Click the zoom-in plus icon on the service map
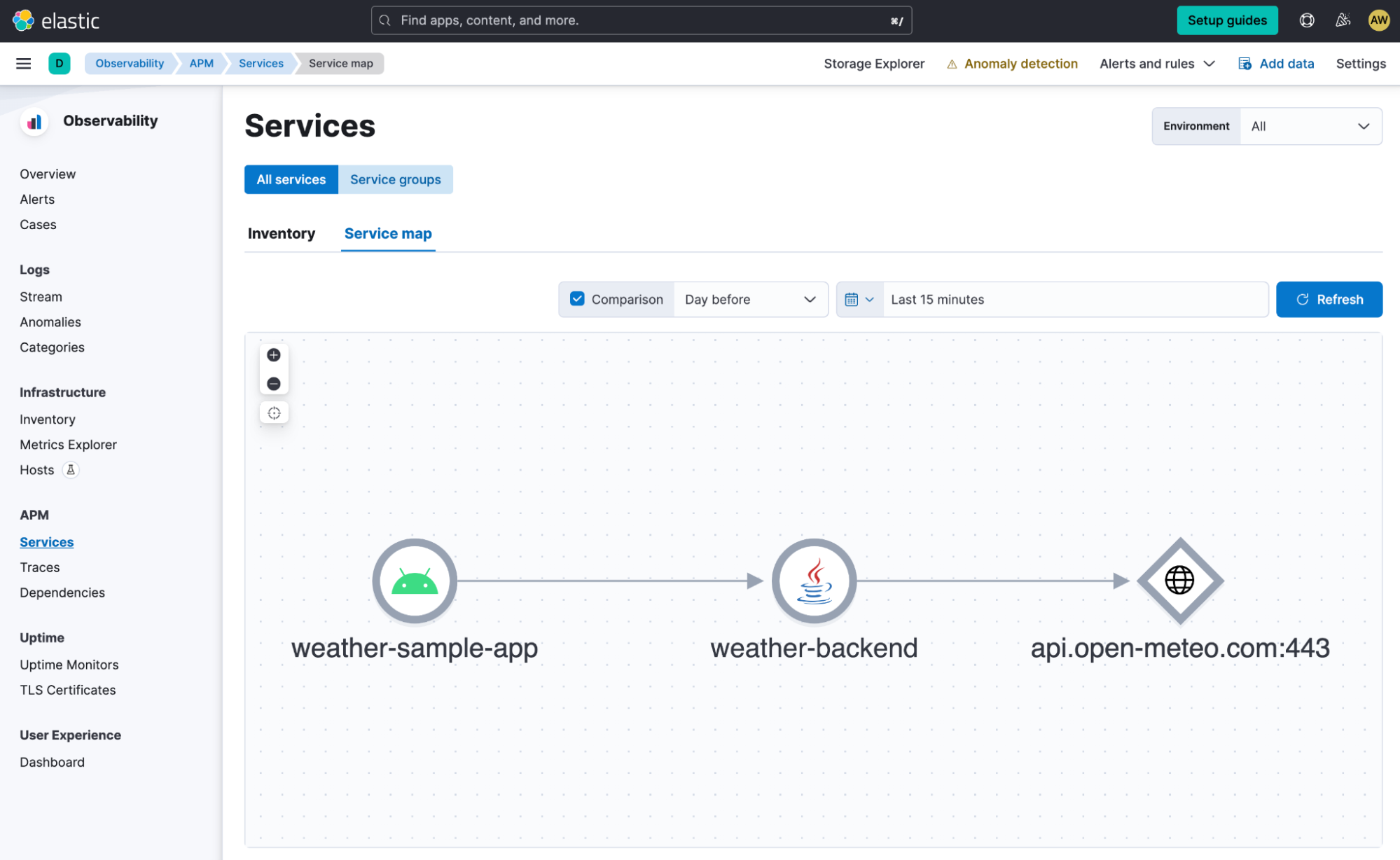Screen dimensions: 1400x860 pyautogui.click(x=273, y=354)
